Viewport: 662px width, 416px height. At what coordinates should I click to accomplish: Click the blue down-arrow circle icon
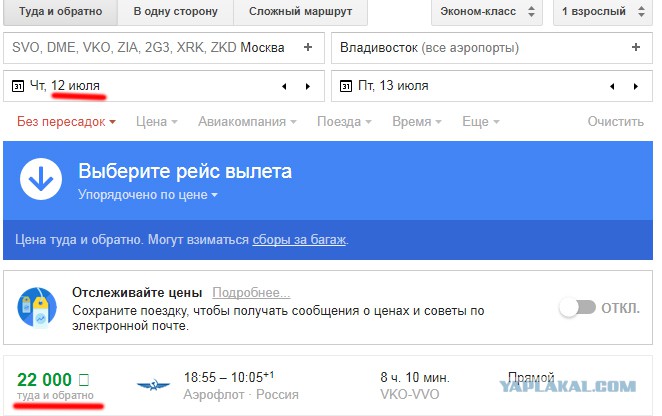click(x=41, y=179)
